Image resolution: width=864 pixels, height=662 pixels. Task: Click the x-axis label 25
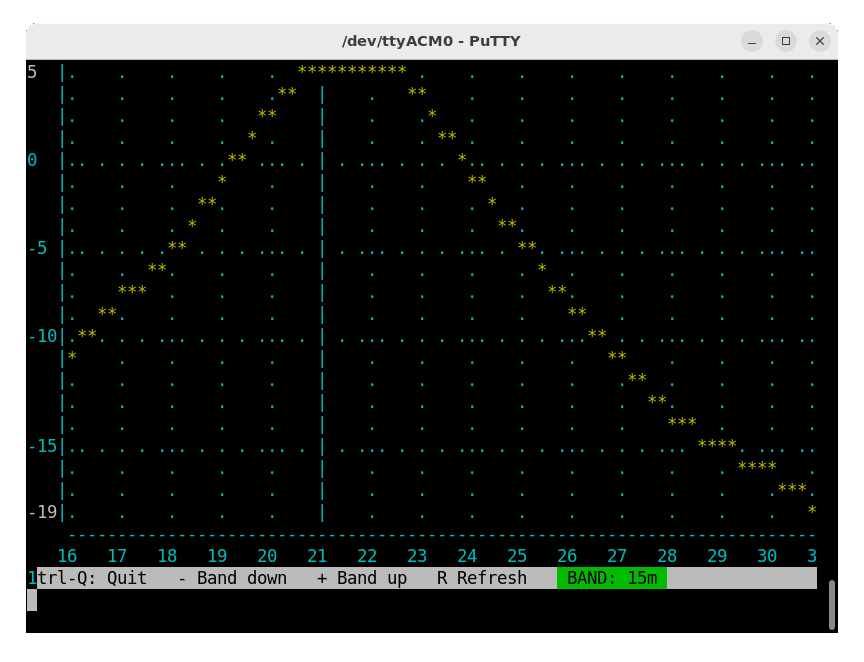click(x=517, y=556)
